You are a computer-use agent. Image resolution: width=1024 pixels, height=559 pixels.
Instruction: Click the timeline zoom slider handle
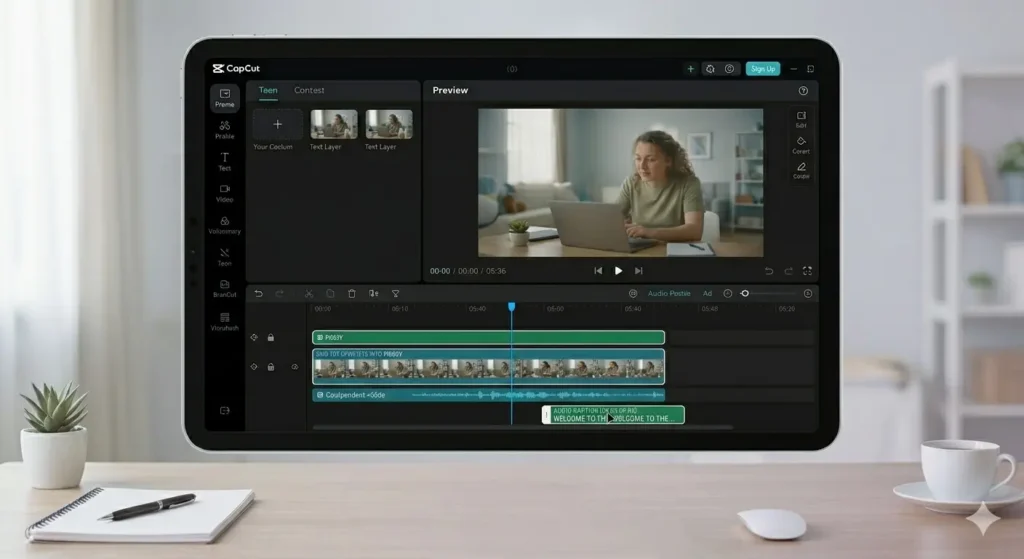[744, 294]
